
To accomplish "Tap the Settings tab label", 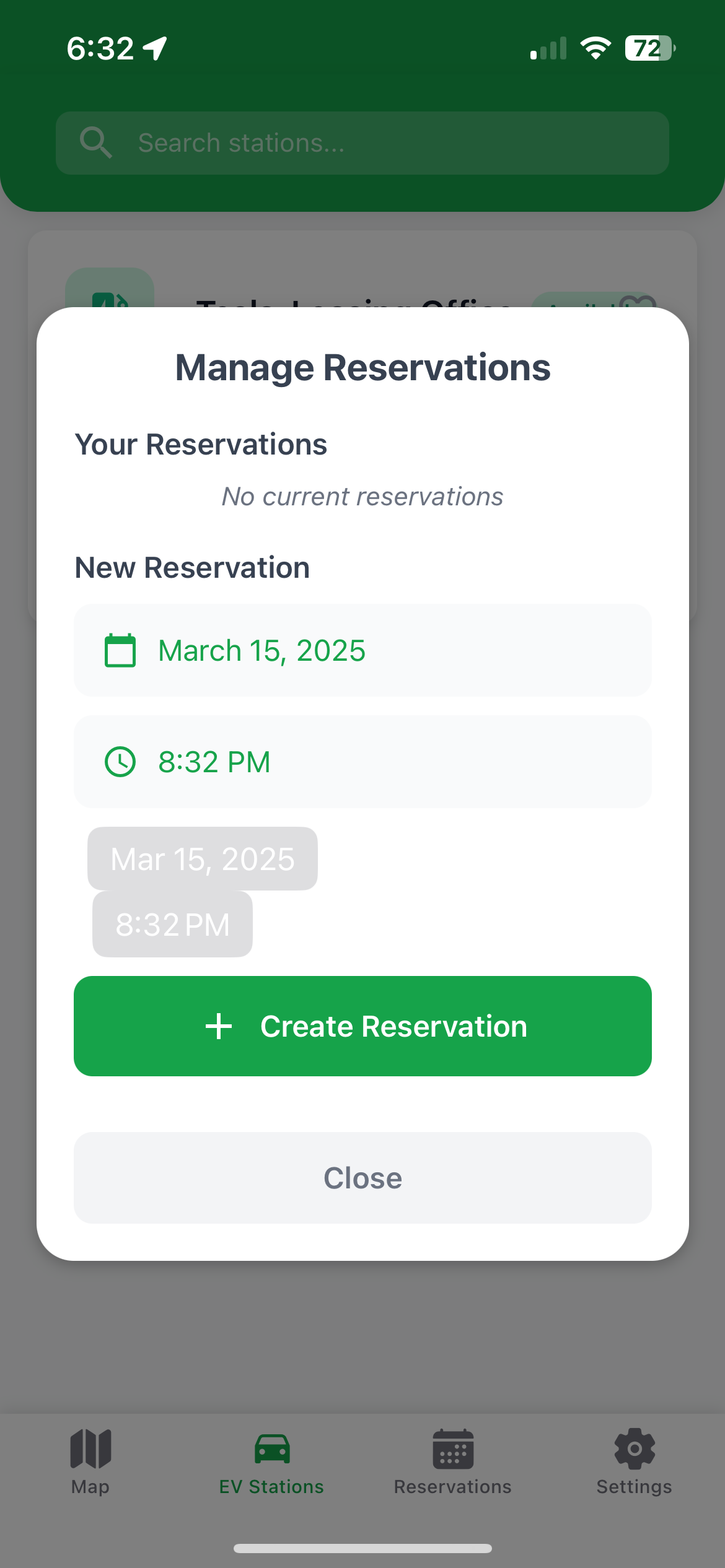I will click(x=635, y=1487).
